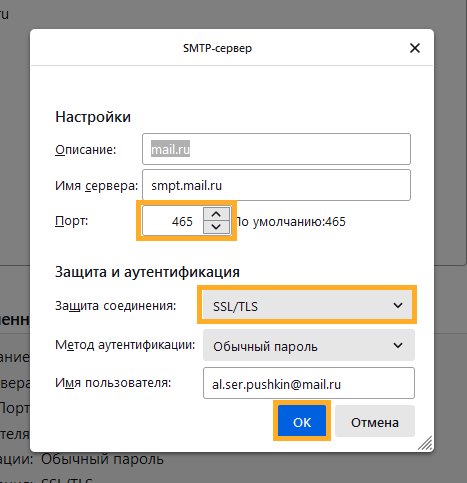The image size is (467, 483).
Task: Click the 'Защита и аутентификация' heading
Action: (147, 272)
